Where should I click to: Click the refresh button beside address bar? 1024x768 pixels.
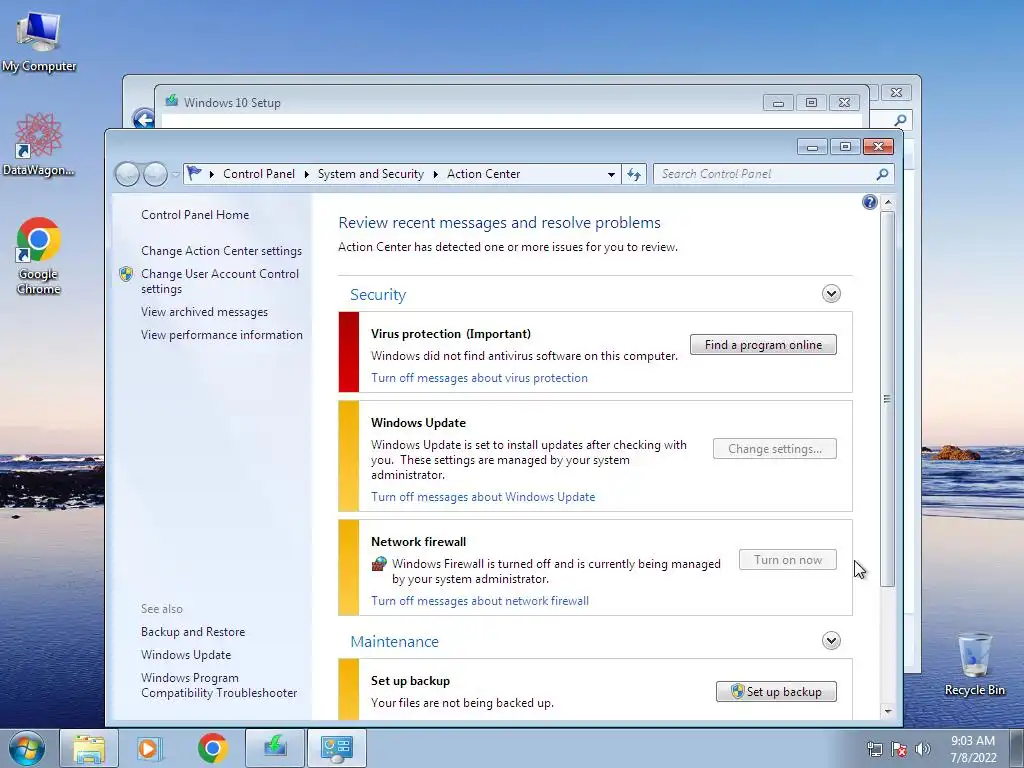(634, 174)
